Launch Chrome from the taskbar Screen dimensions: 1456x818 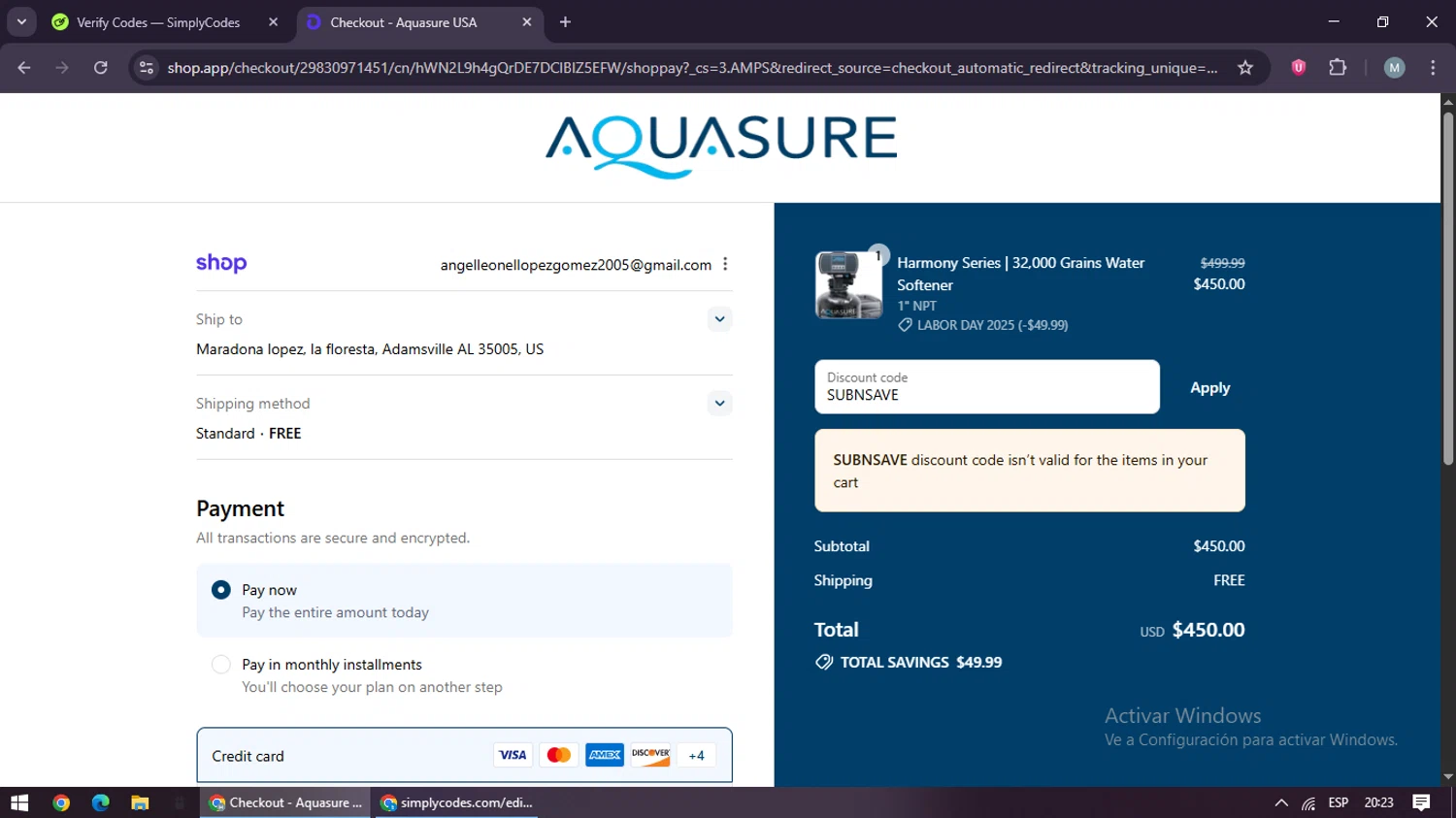[61, 802]
